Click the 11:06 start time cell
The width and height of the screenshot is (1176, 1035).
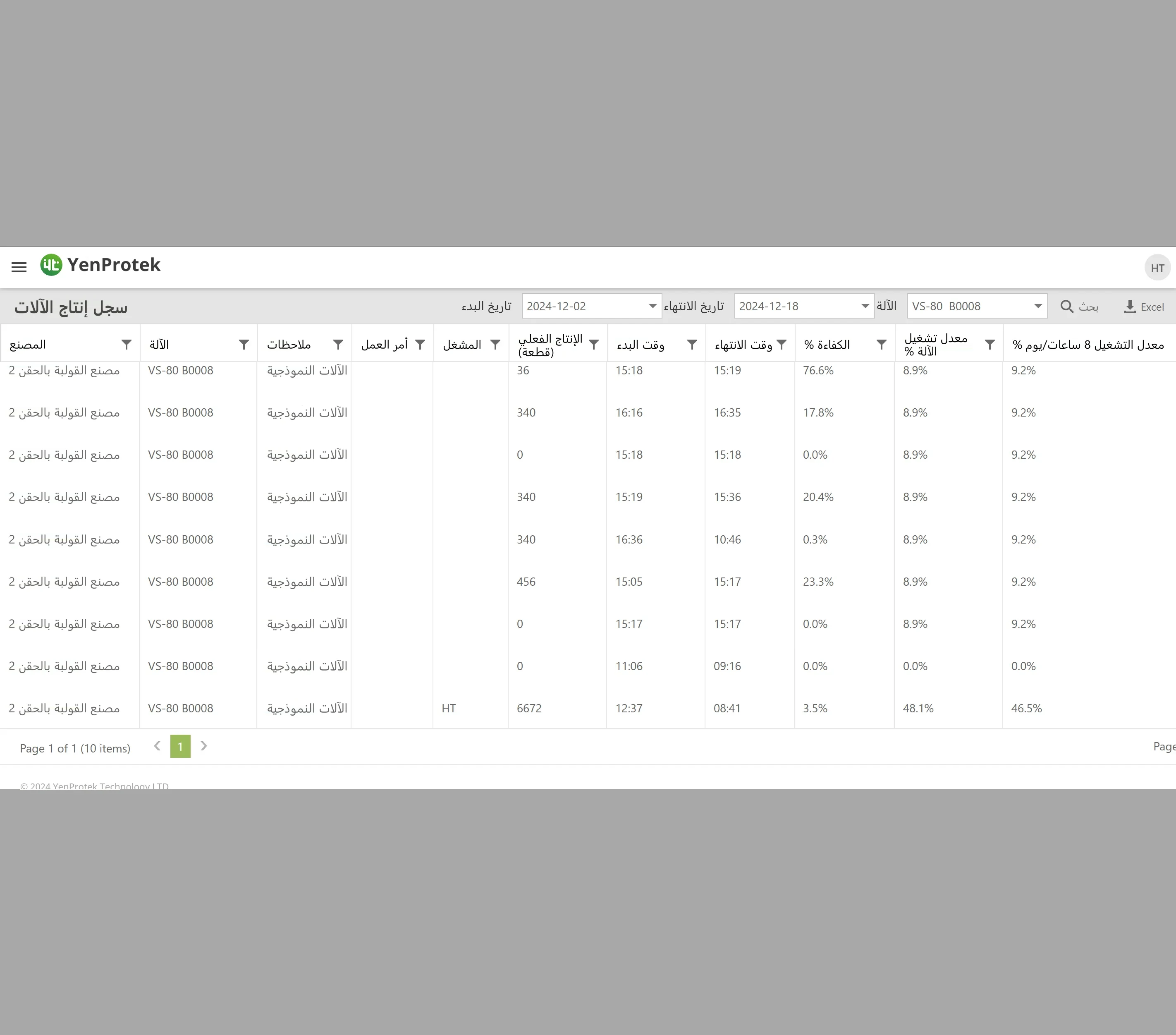tap(629, 666)
